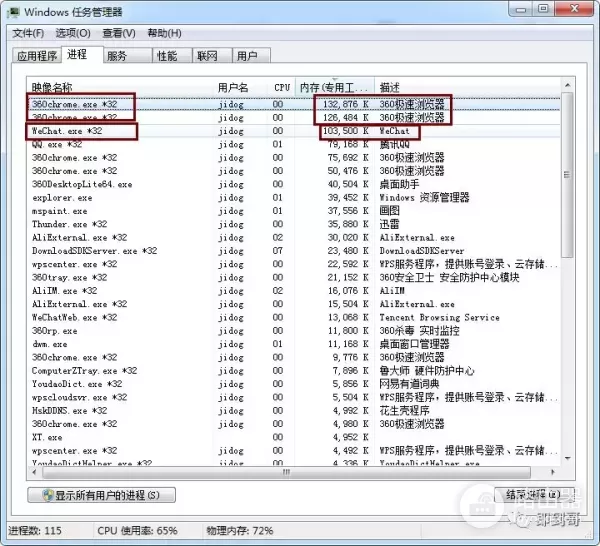The image size is (600, 546).
Task: Select the 360DesktopLite64.exe process
Action: [x=82, y=184]
